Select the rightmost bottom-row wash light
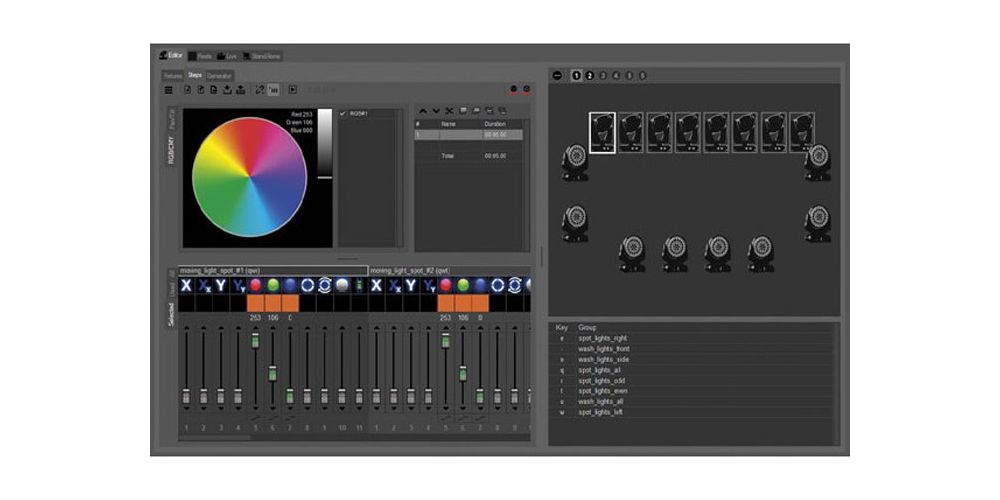The width and height of the screenshot is (1000, 500). 761,254
